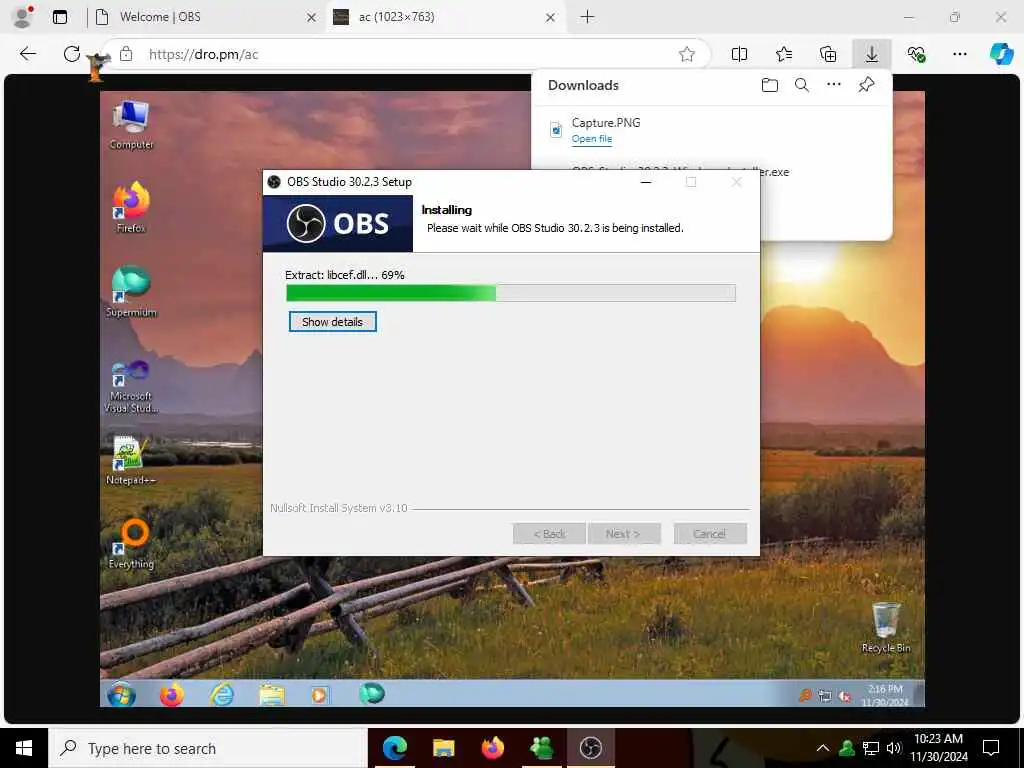Open the Microsoft Visual Studio desktop shortcut
This screenshot has width=1024, height=768.
131,385
